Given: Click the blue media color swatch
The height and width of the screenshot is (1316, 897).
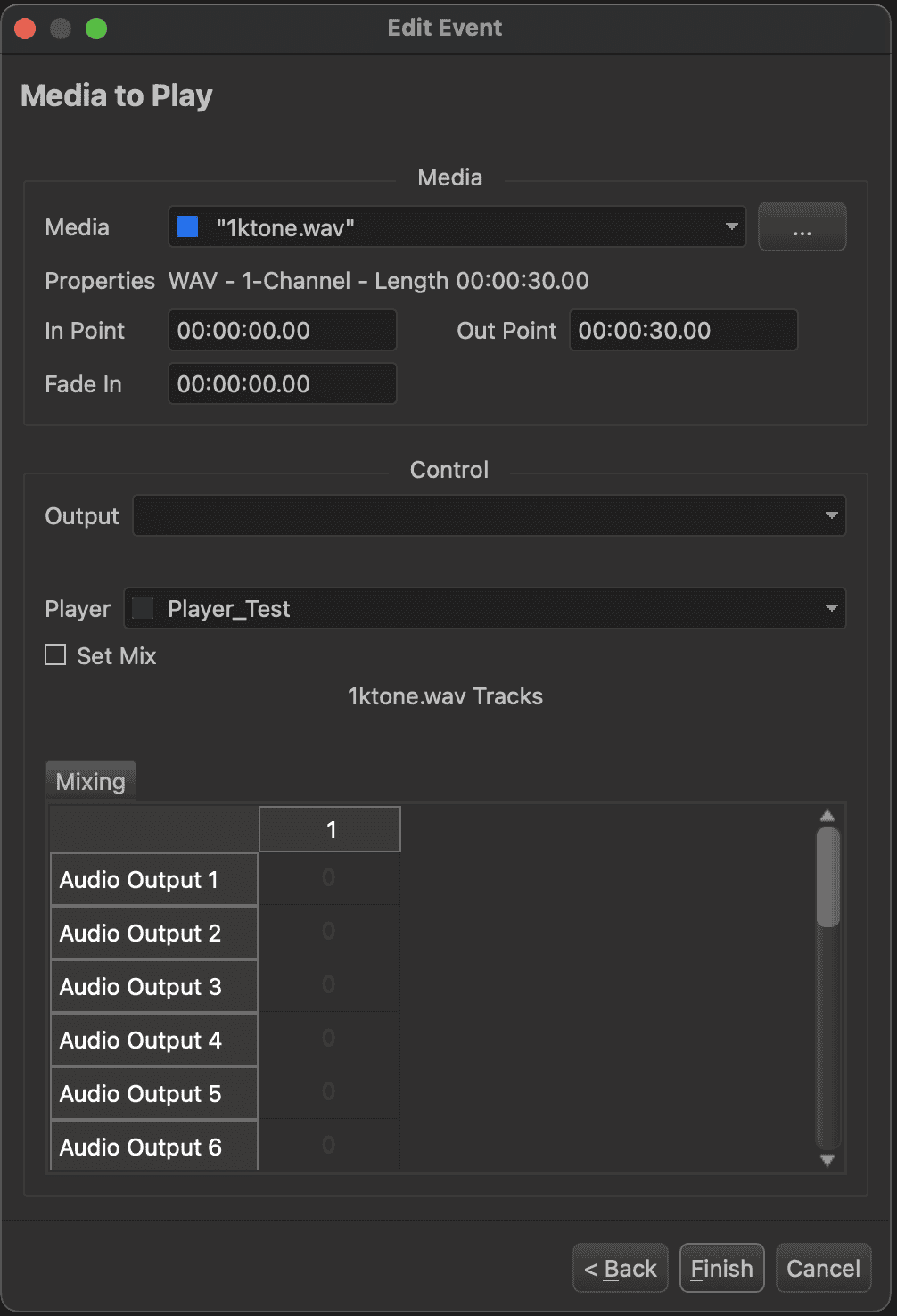Looking at the screenshot, I should 187,227.
